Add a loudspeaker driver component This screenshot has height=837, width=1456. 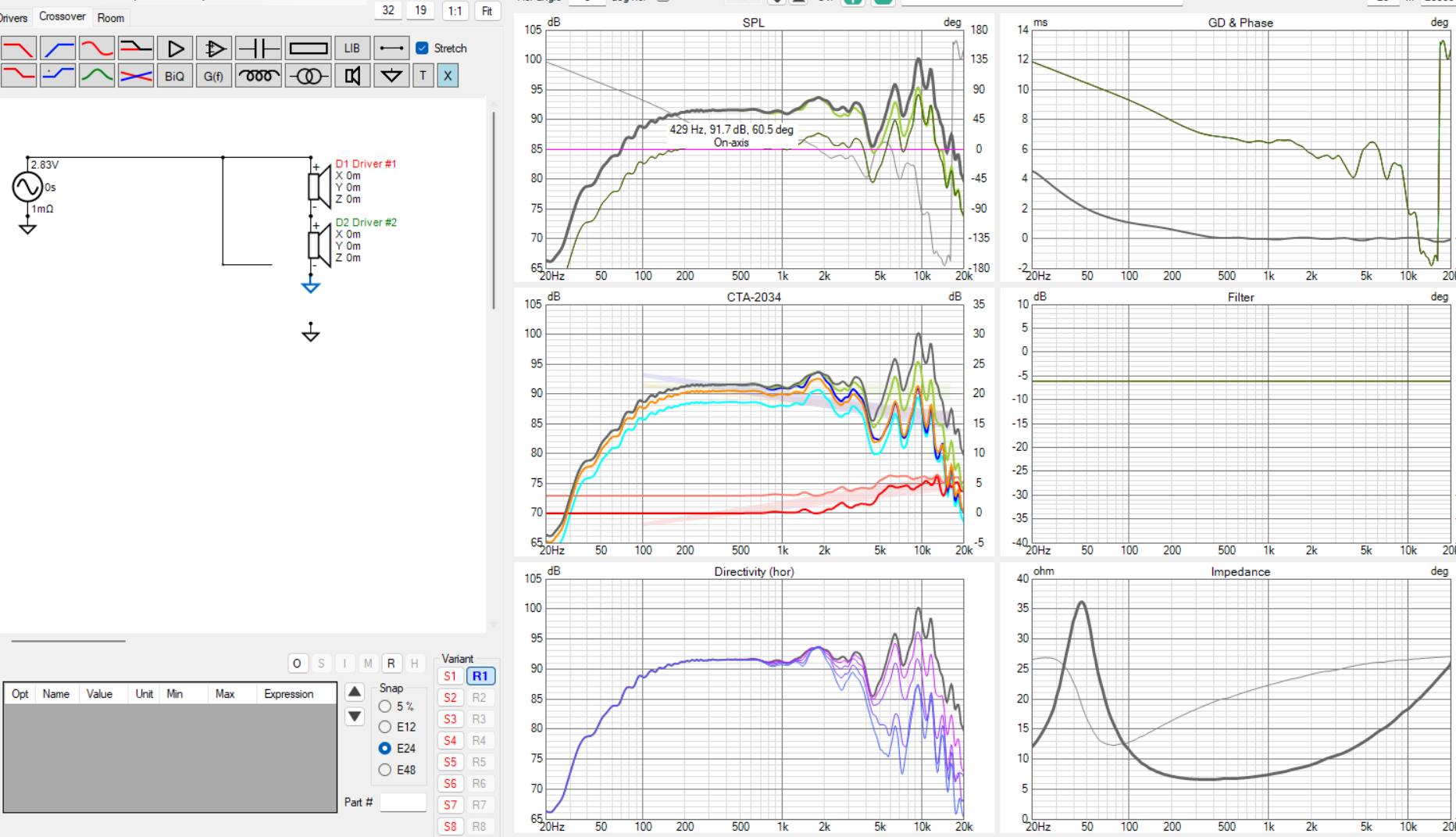(x=352, y=75)
